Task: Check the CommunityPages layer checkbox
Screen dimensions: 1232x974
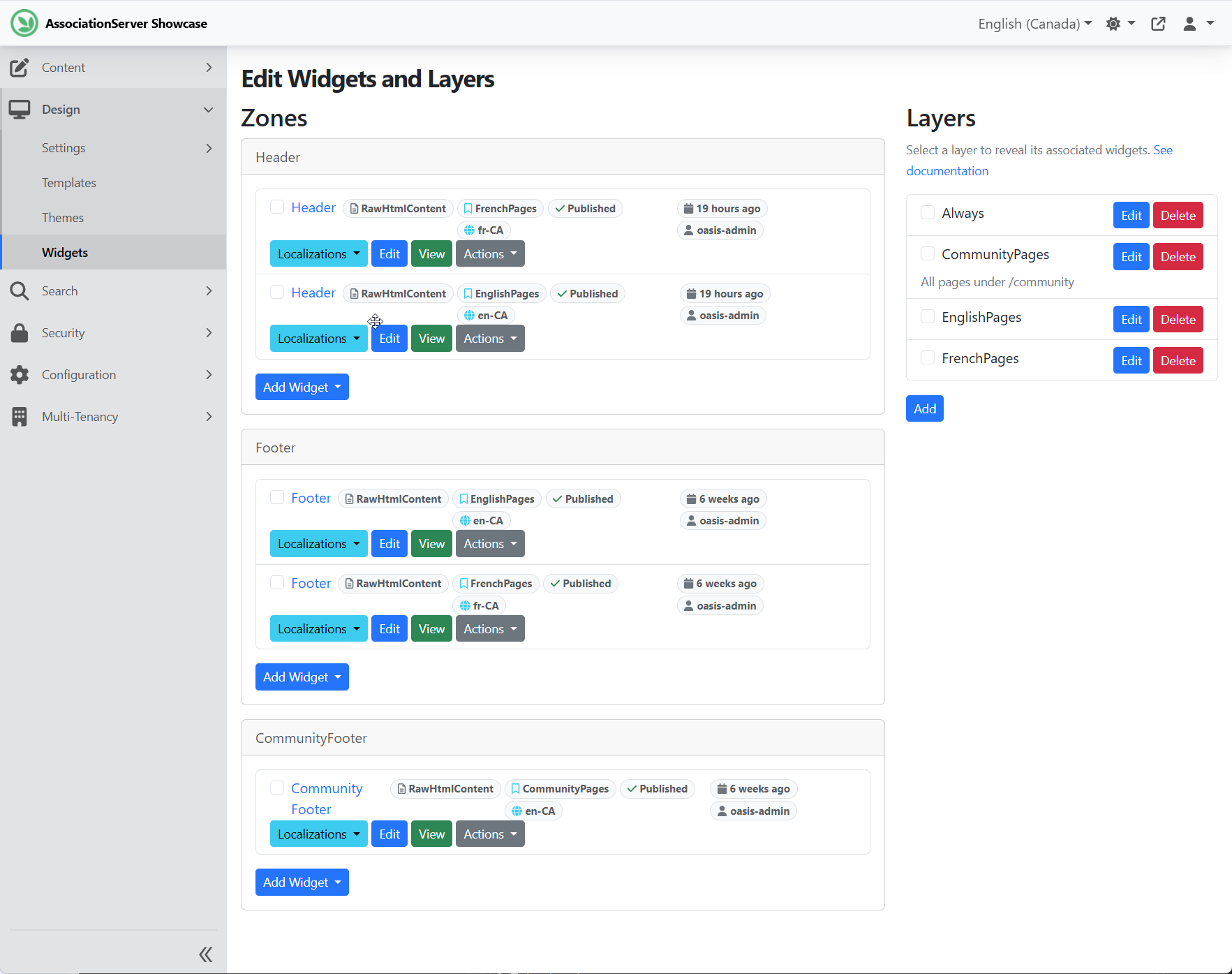Action: [927, 253]
